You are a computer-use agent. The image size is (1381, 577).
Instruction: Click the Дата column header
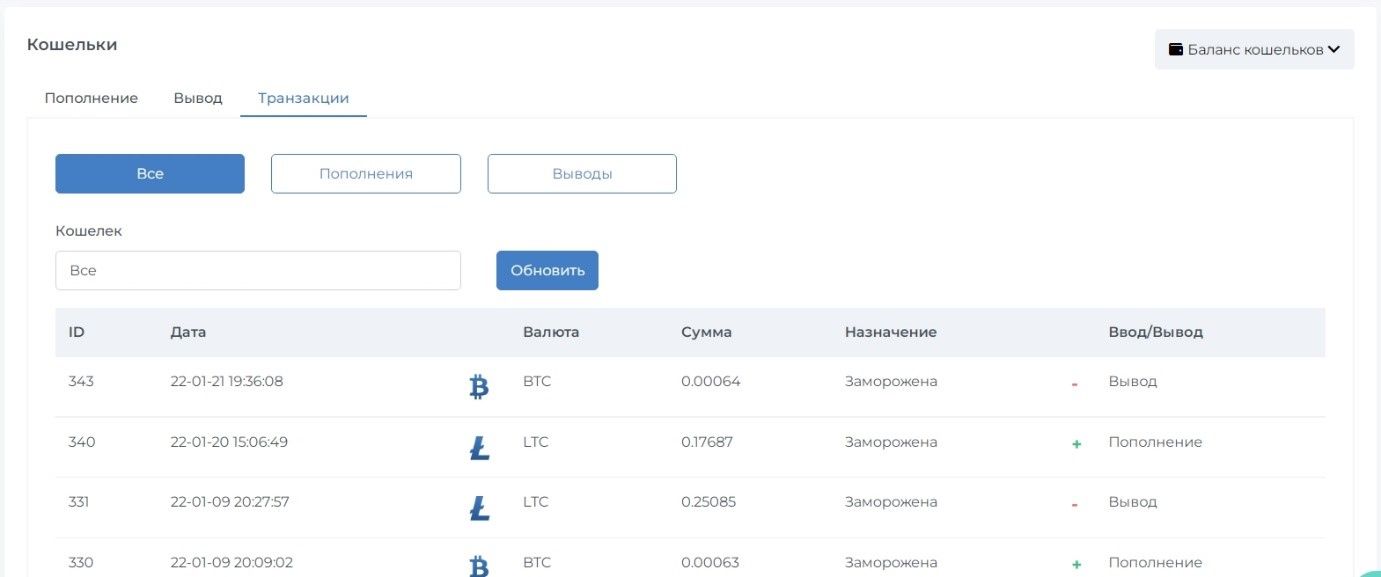(188, 332)
